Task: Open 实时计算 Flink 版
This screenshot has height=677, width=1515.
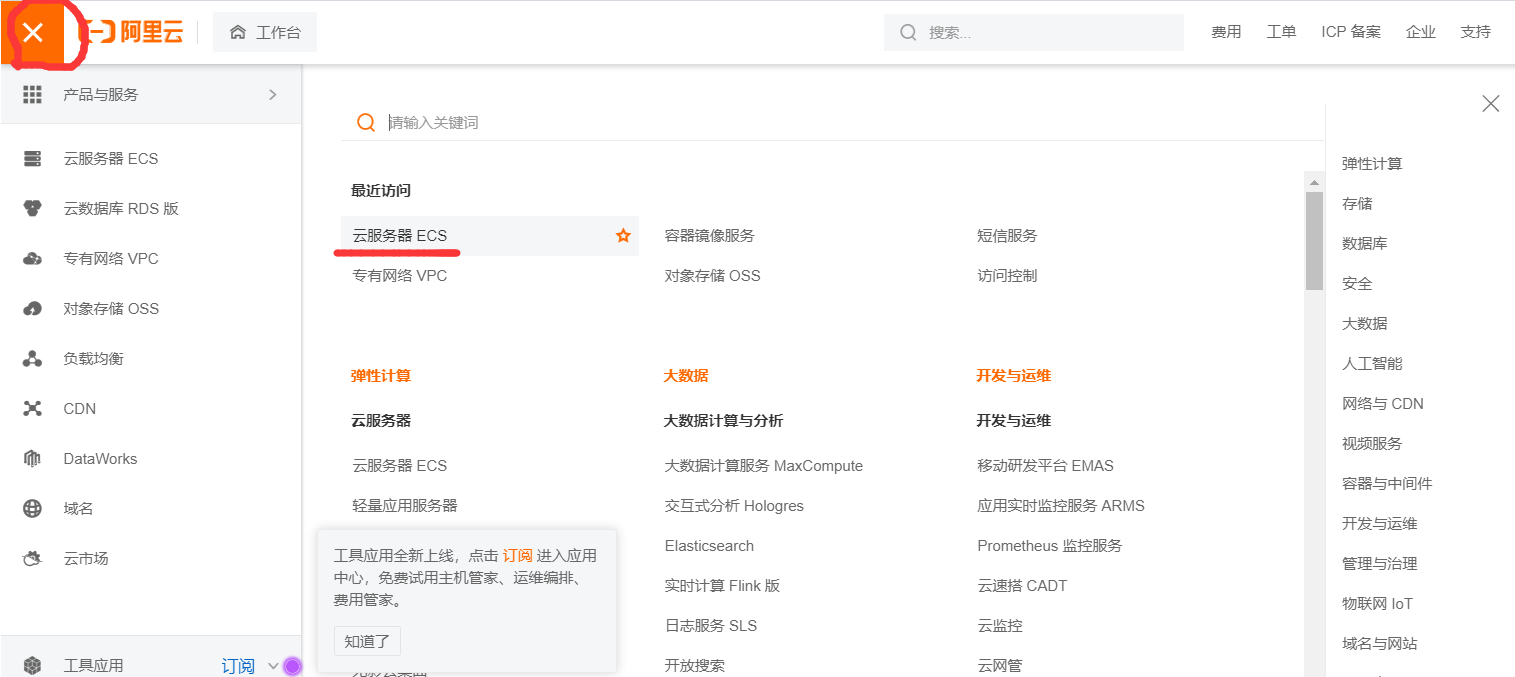Action: [722, 586]
